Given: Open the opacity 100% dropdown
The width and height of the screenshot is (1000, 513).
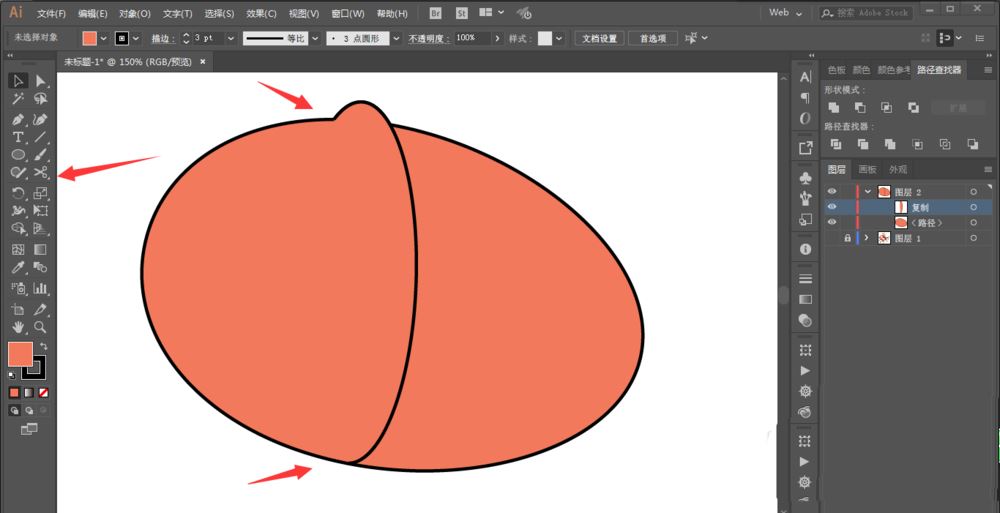Looking at the screenshot, I should tap(497, 38).
